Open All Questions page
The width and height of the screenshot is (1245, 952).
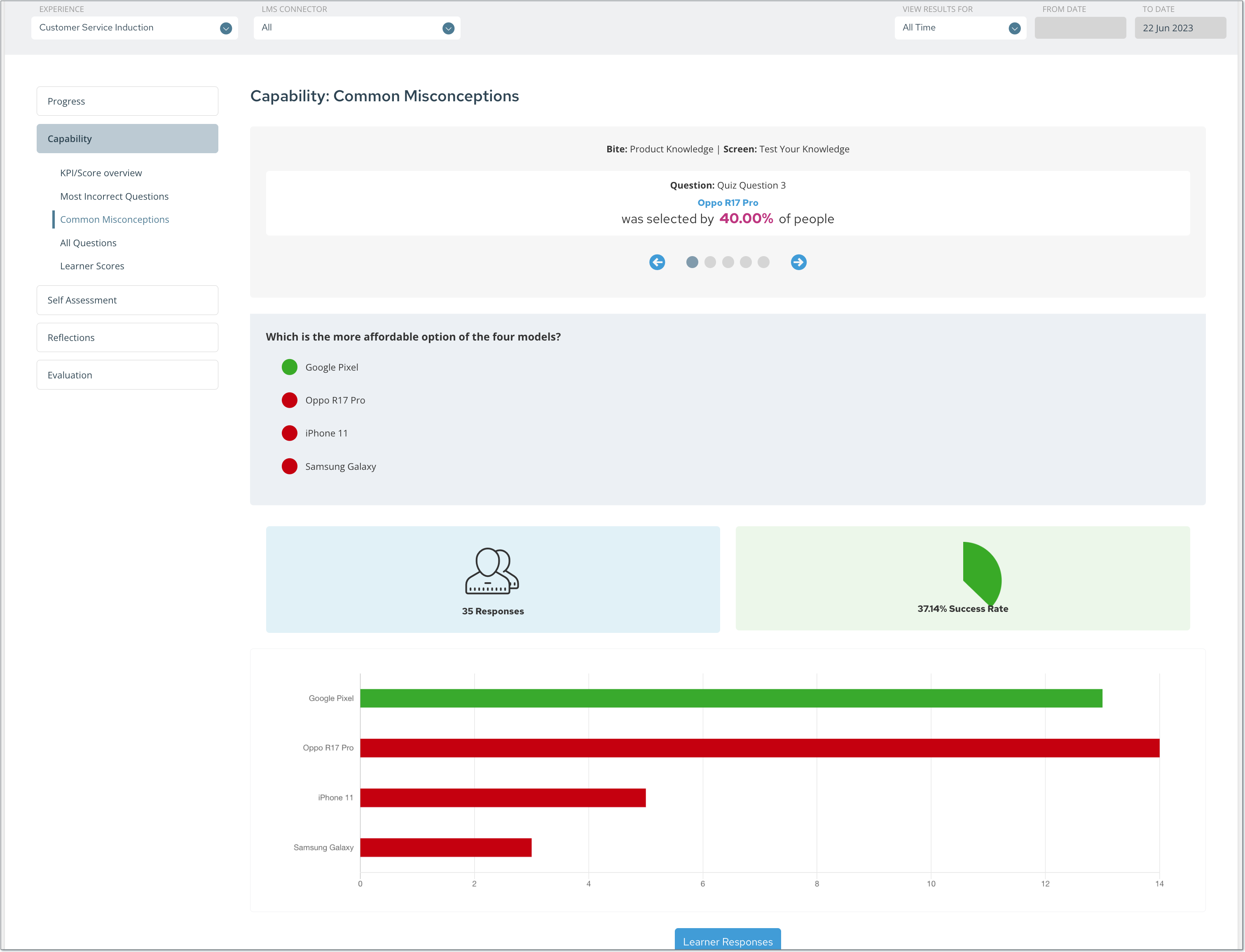[x=88, y=243]
